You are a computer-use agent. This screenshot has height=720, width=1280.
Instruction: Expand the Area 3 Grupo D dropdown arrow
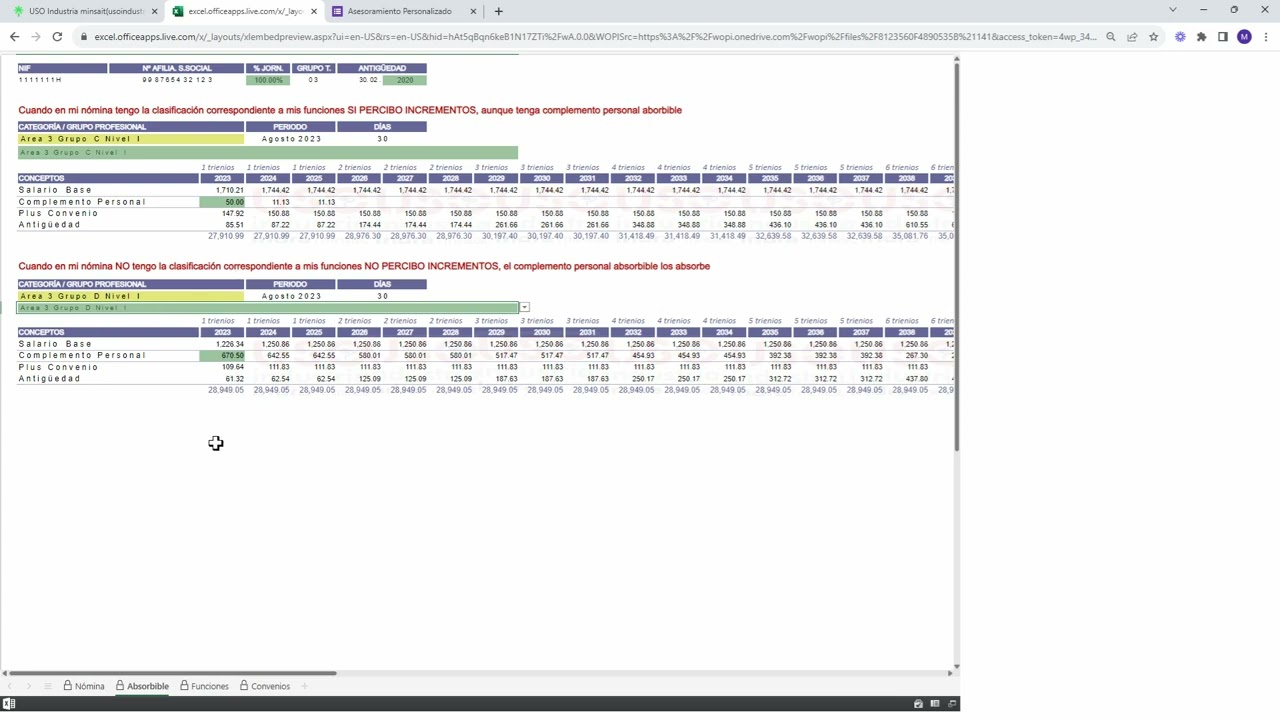pos(524,308)
